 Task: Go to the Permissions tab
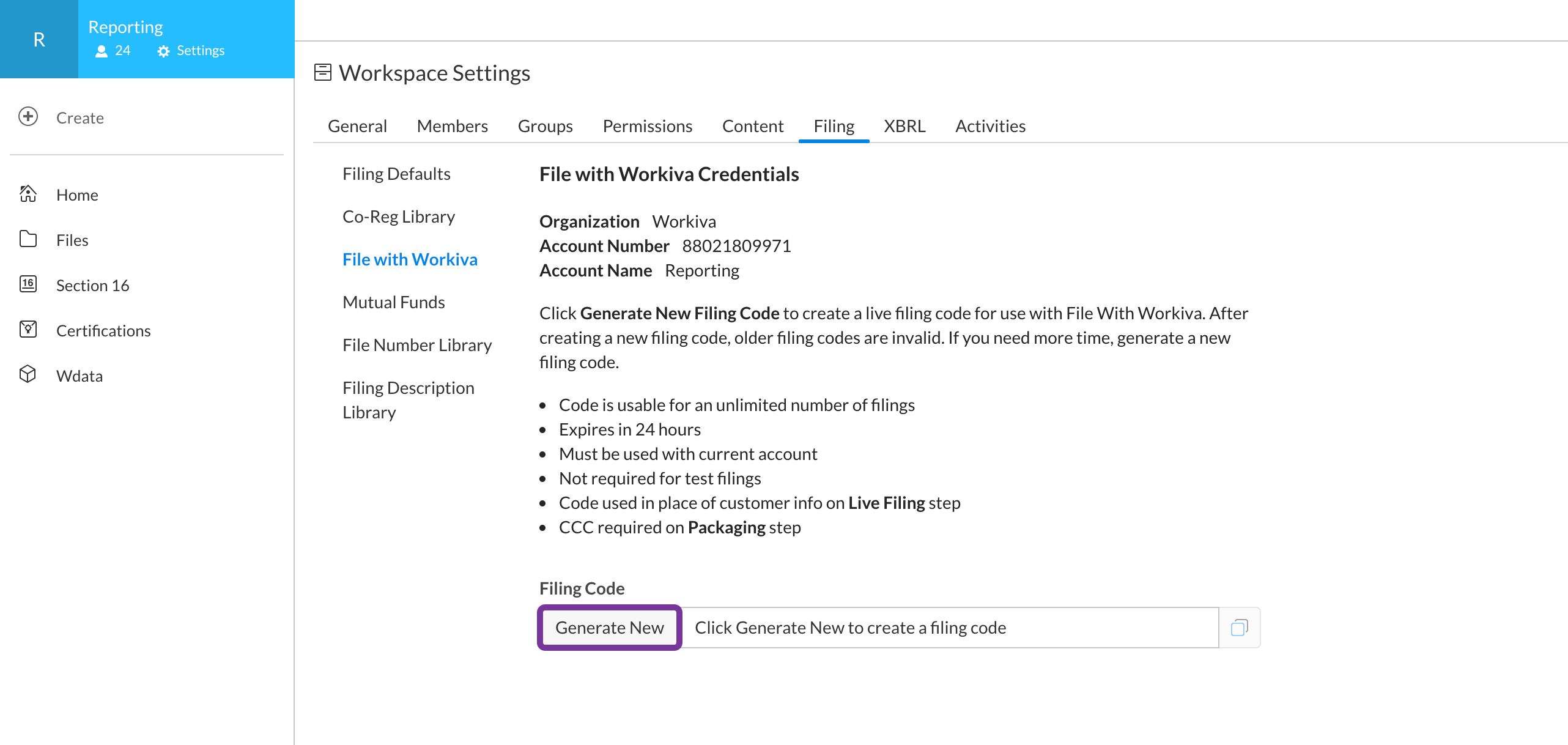pos(647,126)
